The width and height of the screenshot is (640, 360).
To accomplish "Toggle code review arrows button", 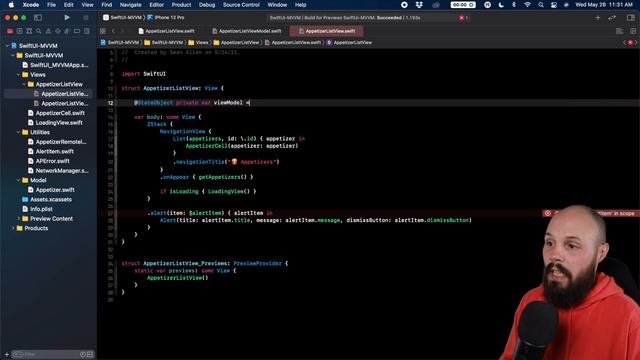I will 612,18.
